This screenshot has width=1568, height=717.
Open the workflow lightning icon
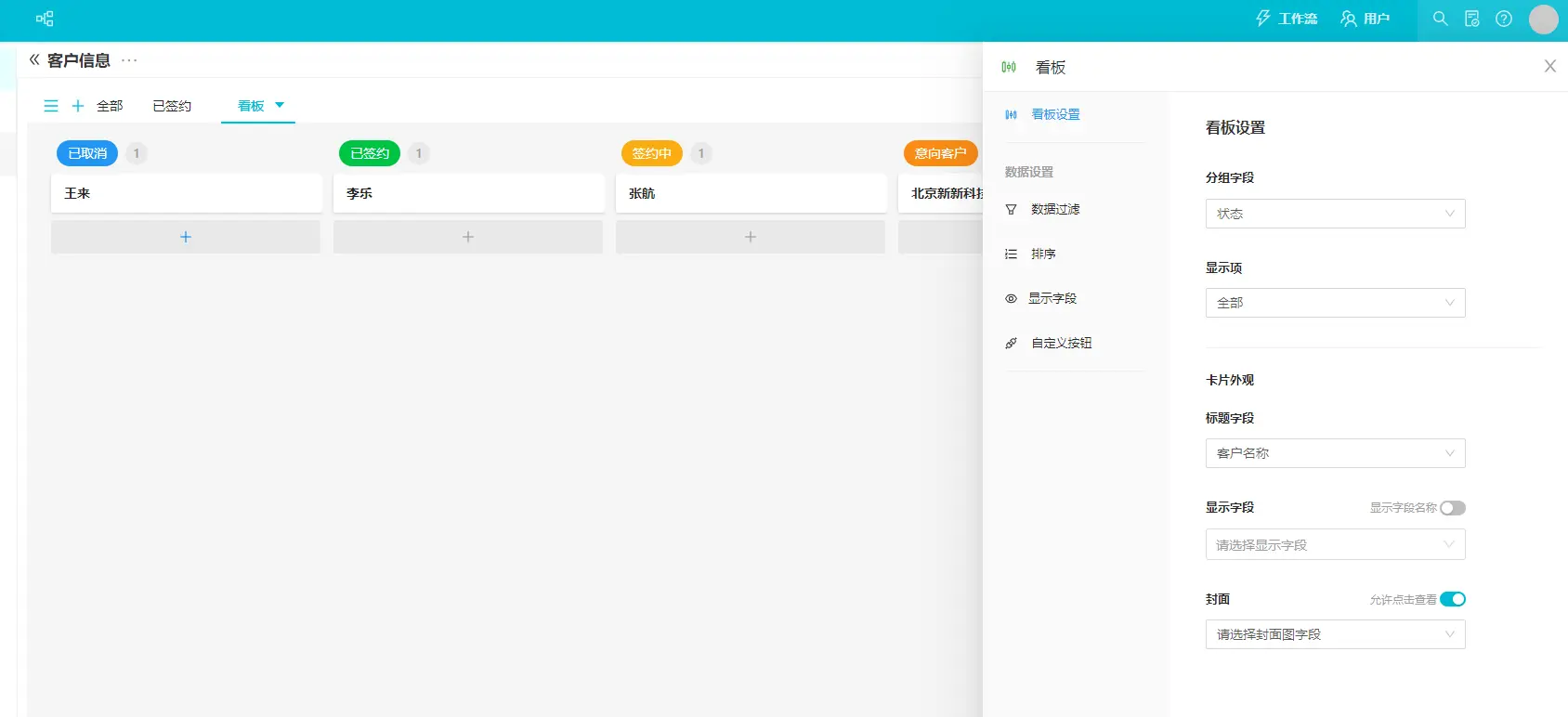(x=1263, y=19)
